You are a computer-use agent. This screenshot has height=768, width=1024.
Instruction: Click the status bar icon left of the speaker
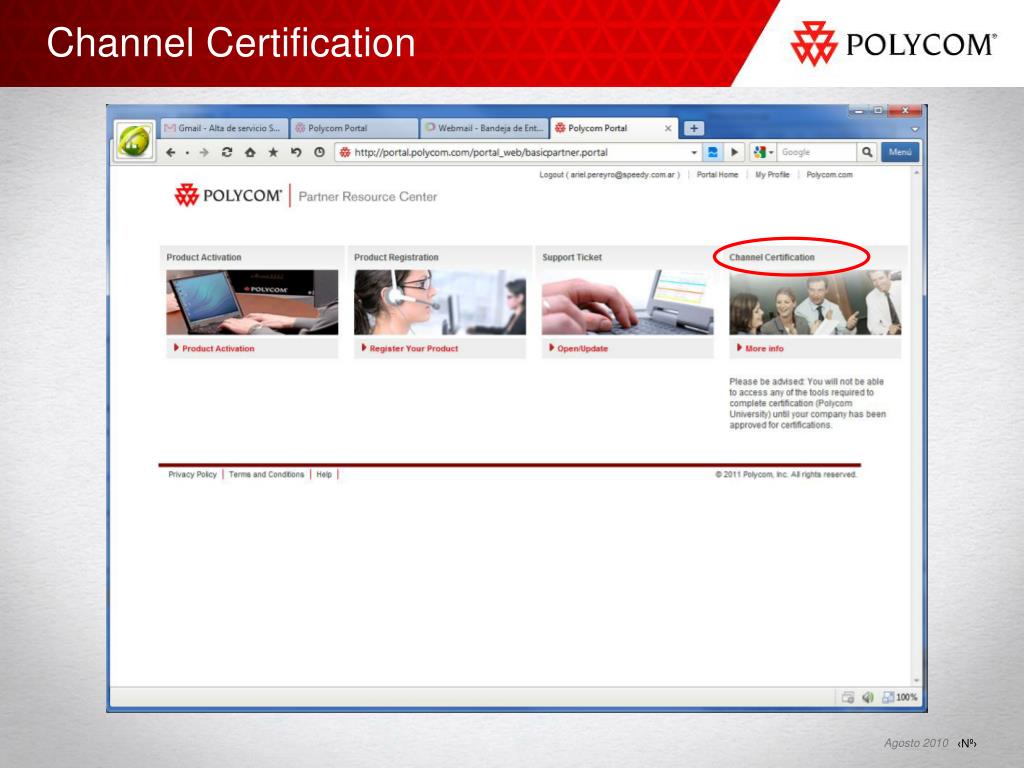pos(848,697)
